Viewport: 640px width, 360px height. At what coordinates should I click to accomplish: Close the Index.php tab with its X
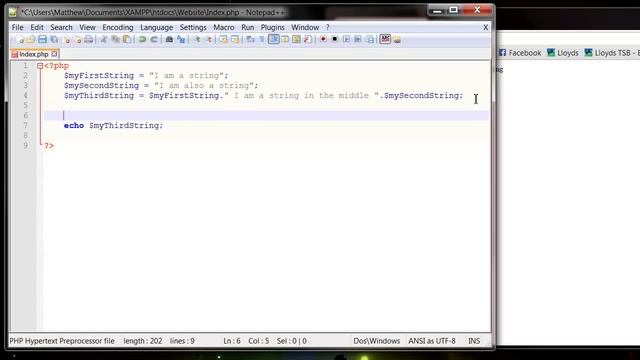click(x=54, y=54)
